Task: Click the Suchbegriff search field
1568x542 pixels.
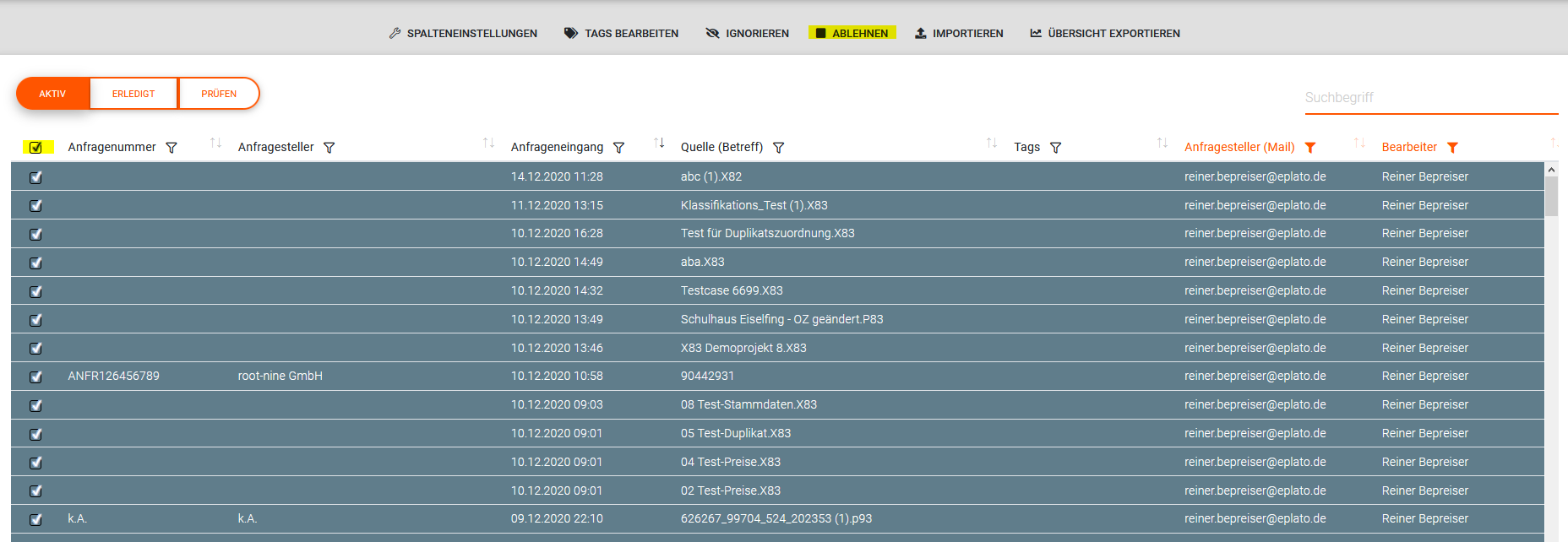Action: pos(1430,98)
